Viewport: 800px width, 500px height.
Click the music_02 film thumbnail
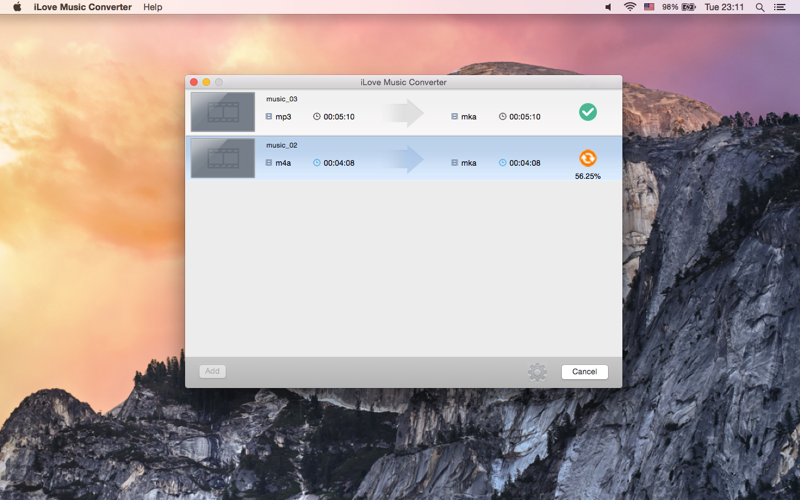point(222,158)
